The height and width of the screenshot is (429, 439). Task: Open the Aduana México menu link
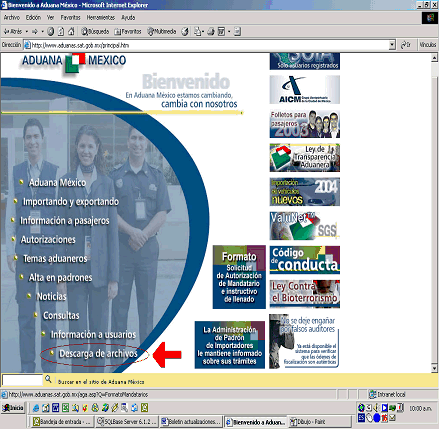point(57,183)
